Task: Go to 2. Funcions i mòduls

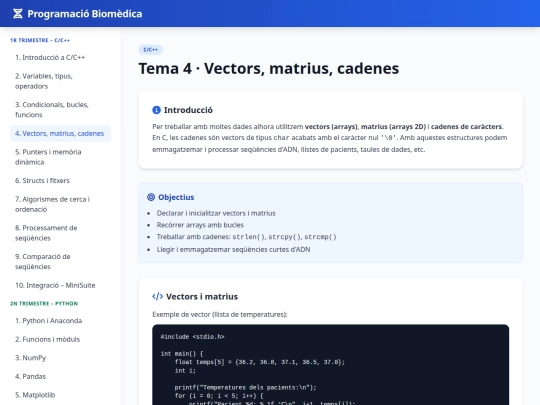Action: 61,339
